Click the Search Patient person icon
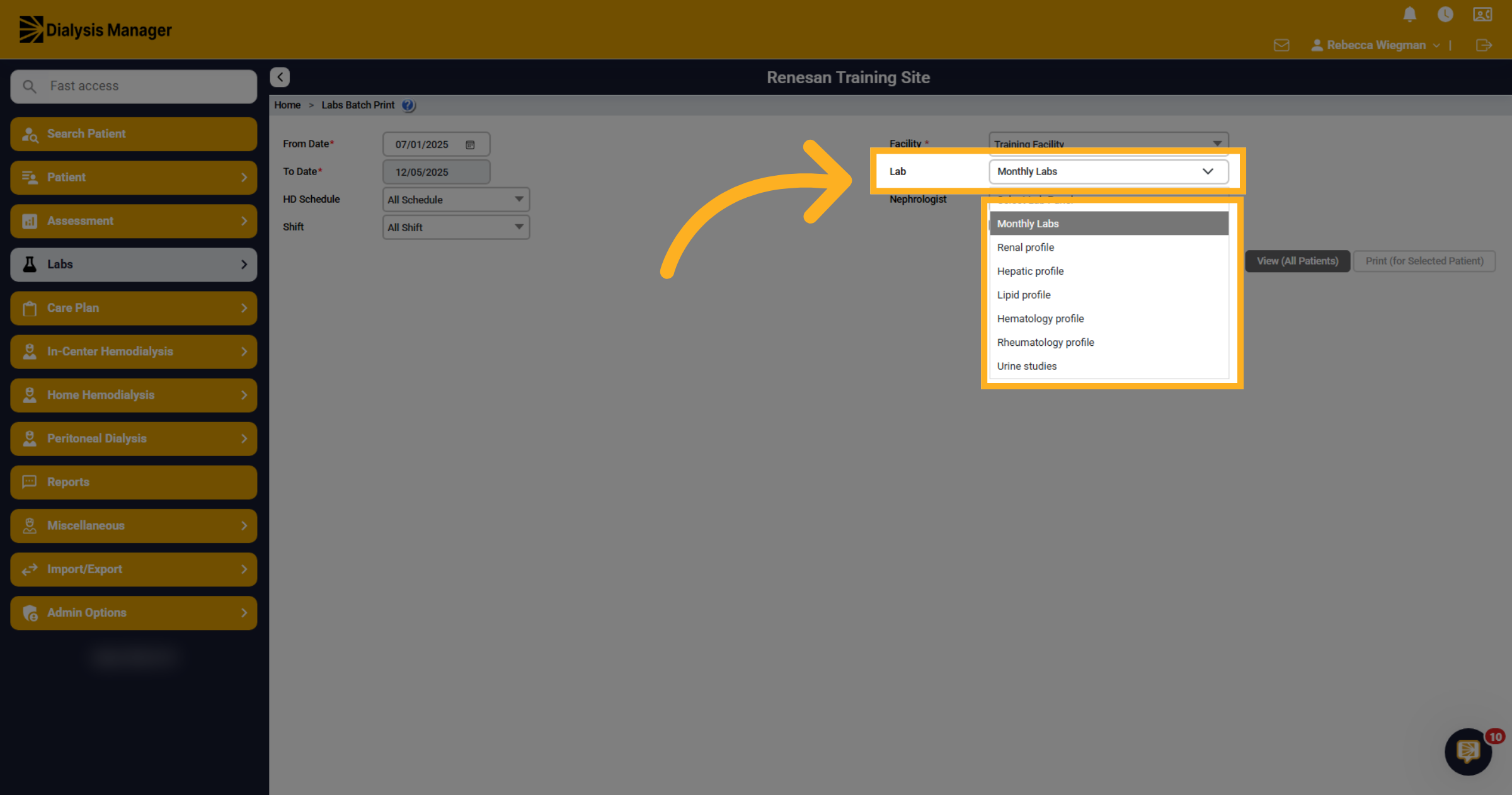The height and width of the screenshot is (795, 1512). pyautogui.click(x=30, y=134)
